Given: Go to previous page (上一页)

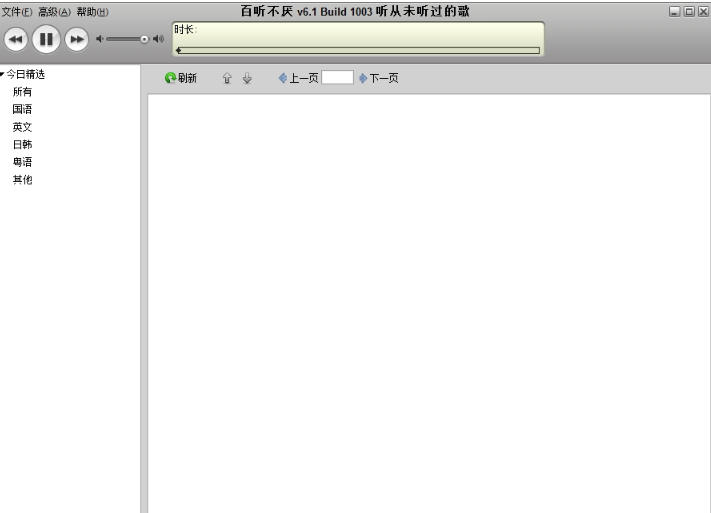Looking at the screenshot, I should [x=298, y=78].
